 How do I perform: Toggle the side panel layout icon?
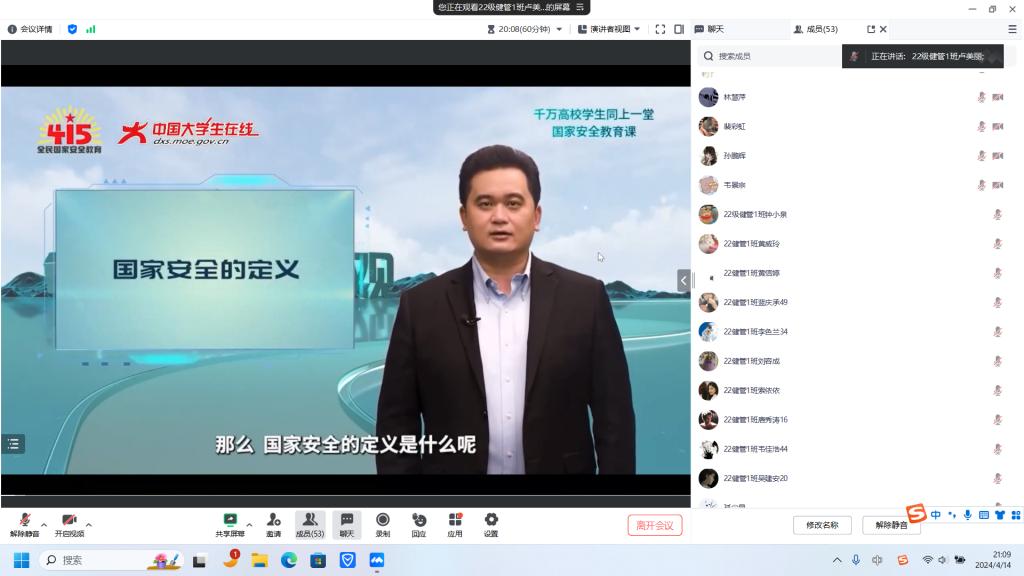(679, 29)
